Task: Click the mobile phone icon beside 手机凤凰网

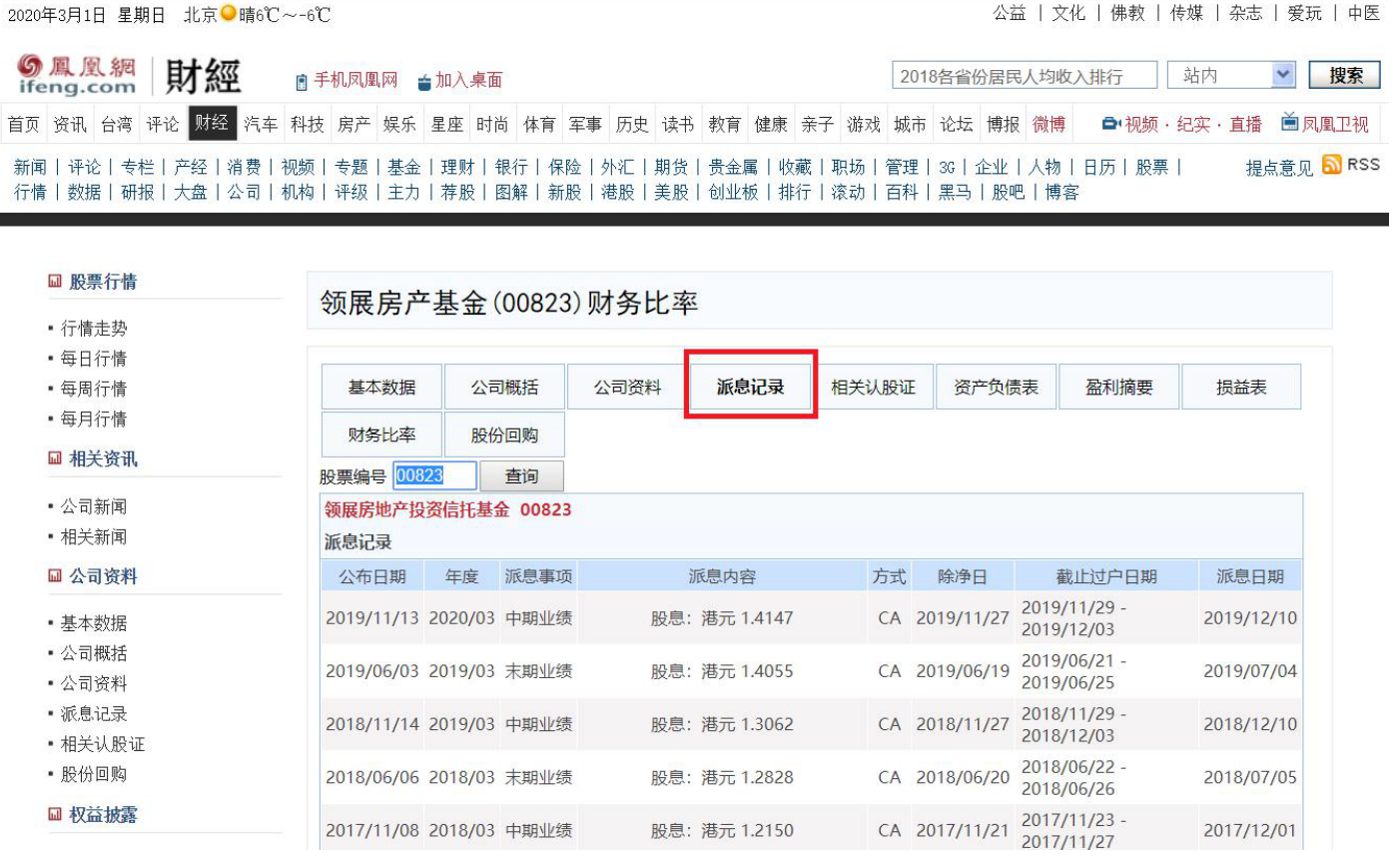Action: coord(301,81)
